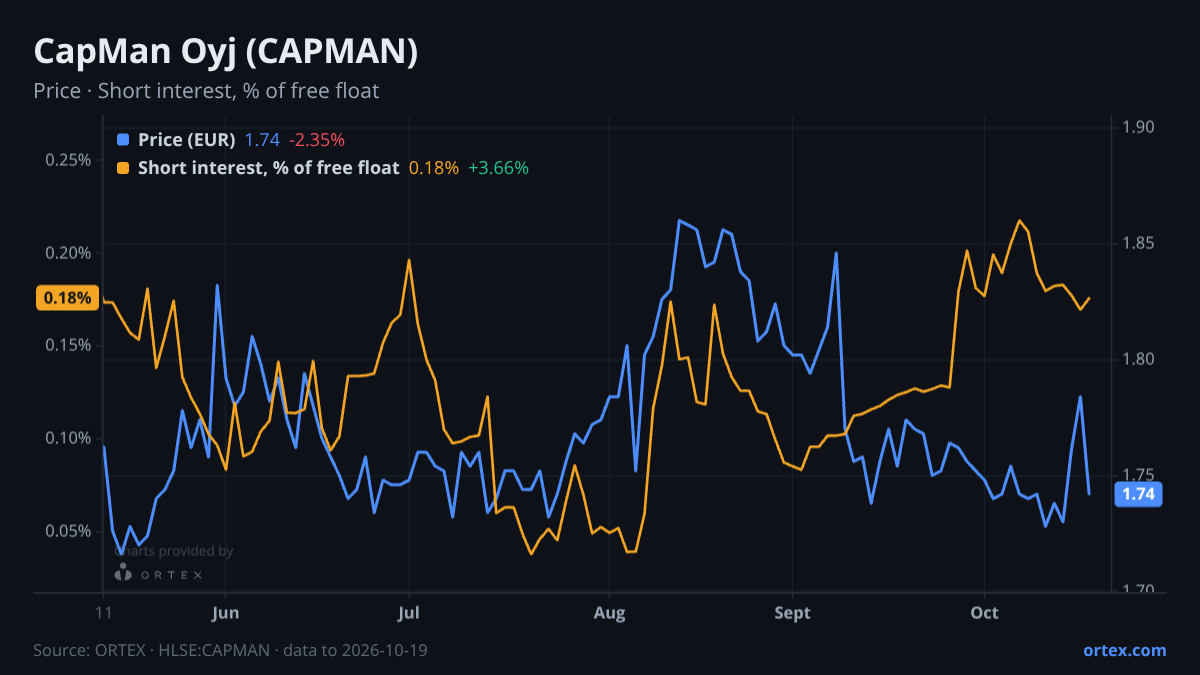Image resolution: width=1200 pixels, height=675 pixels.
Task: Click the chart title CapMan Oyj (CAPMAN)
Action: [225, 52]
